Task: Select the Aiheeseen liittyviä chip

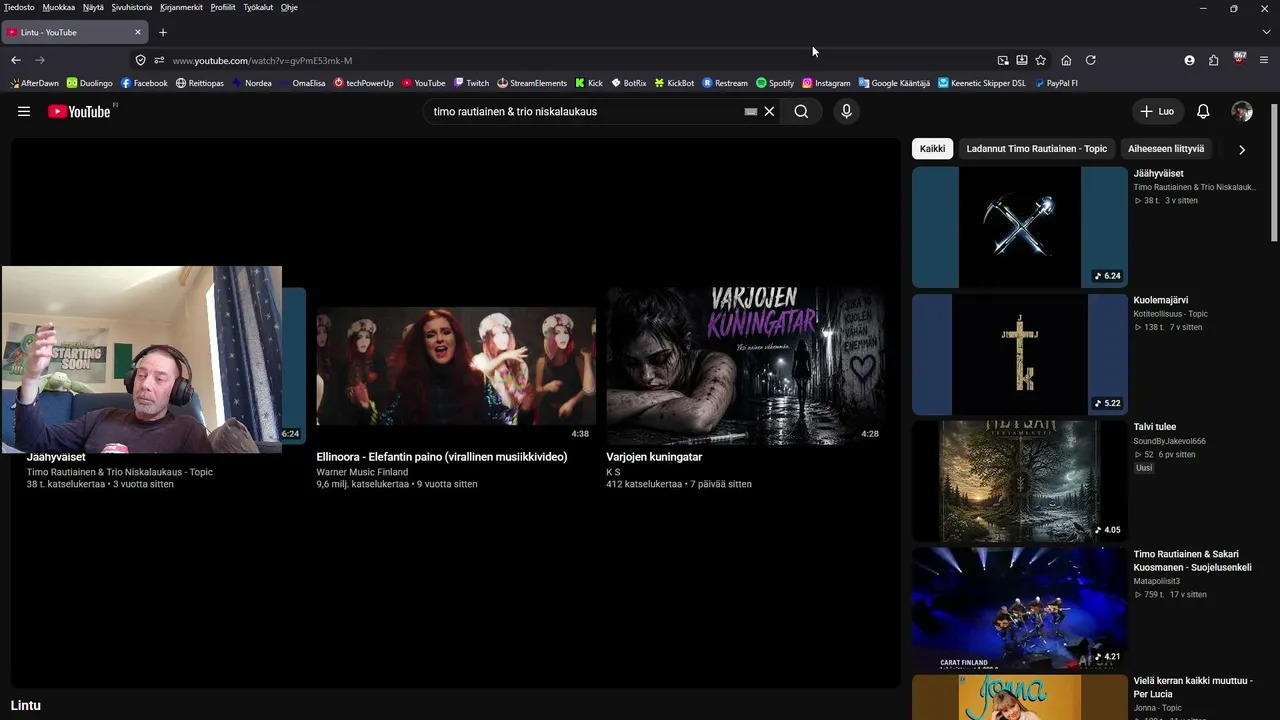Action: (x=1166, y=149)
